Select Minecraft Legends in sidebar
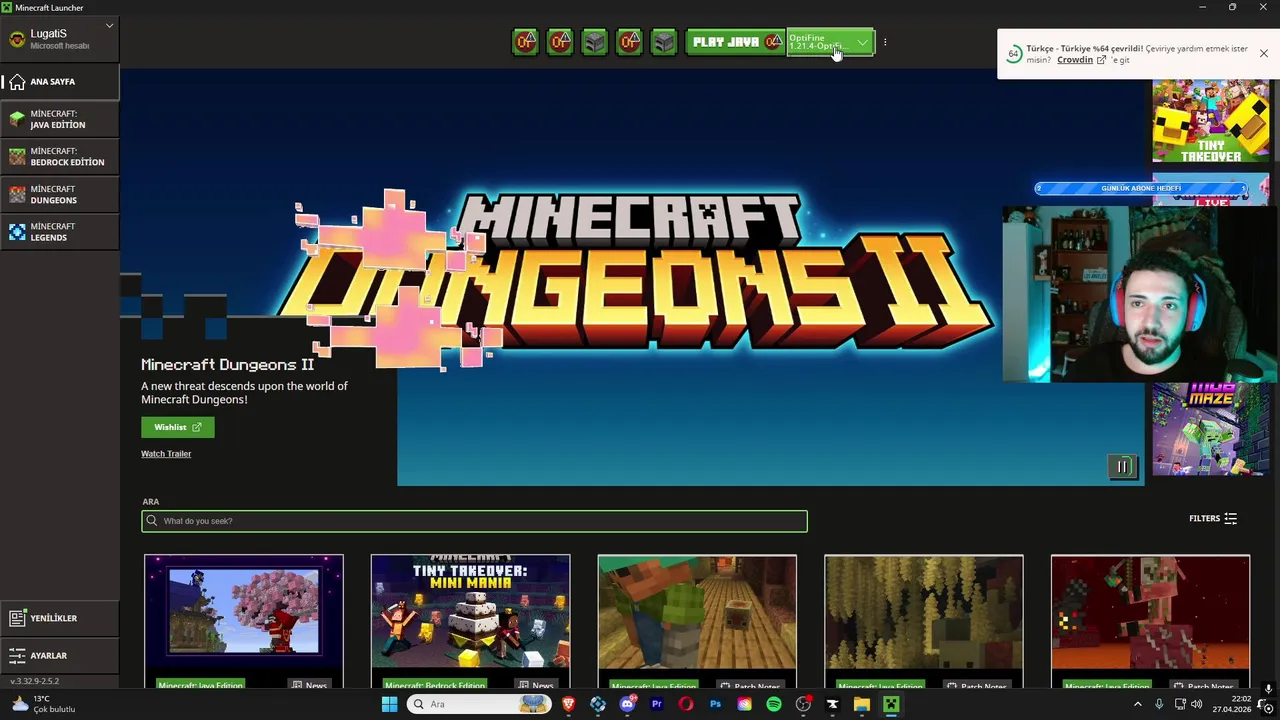 (x=60, y=232)
